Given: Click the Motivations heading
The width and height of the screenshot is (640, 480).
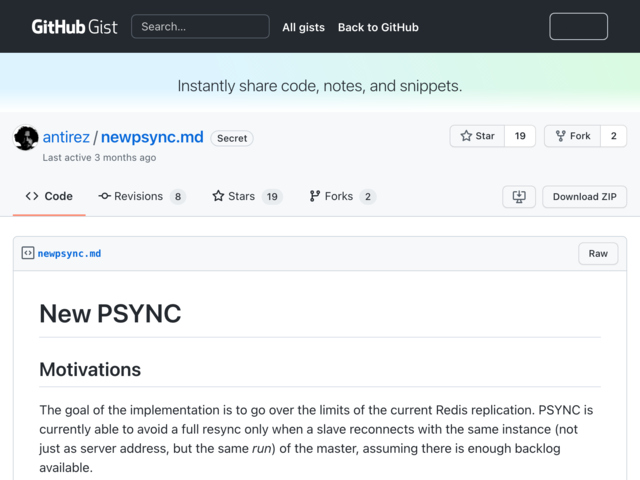Looking at the screenshot, I should click(90, 369).
